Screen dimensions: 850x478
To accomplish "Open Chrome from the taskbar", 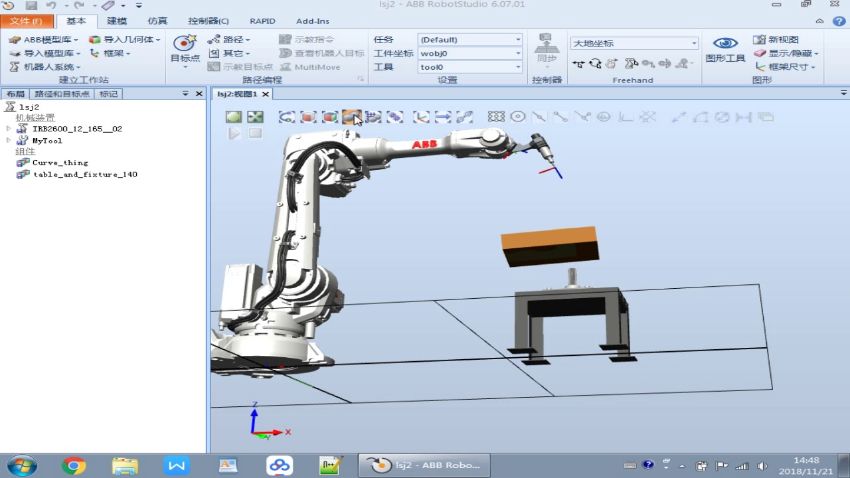I will (x=74, y=466).
